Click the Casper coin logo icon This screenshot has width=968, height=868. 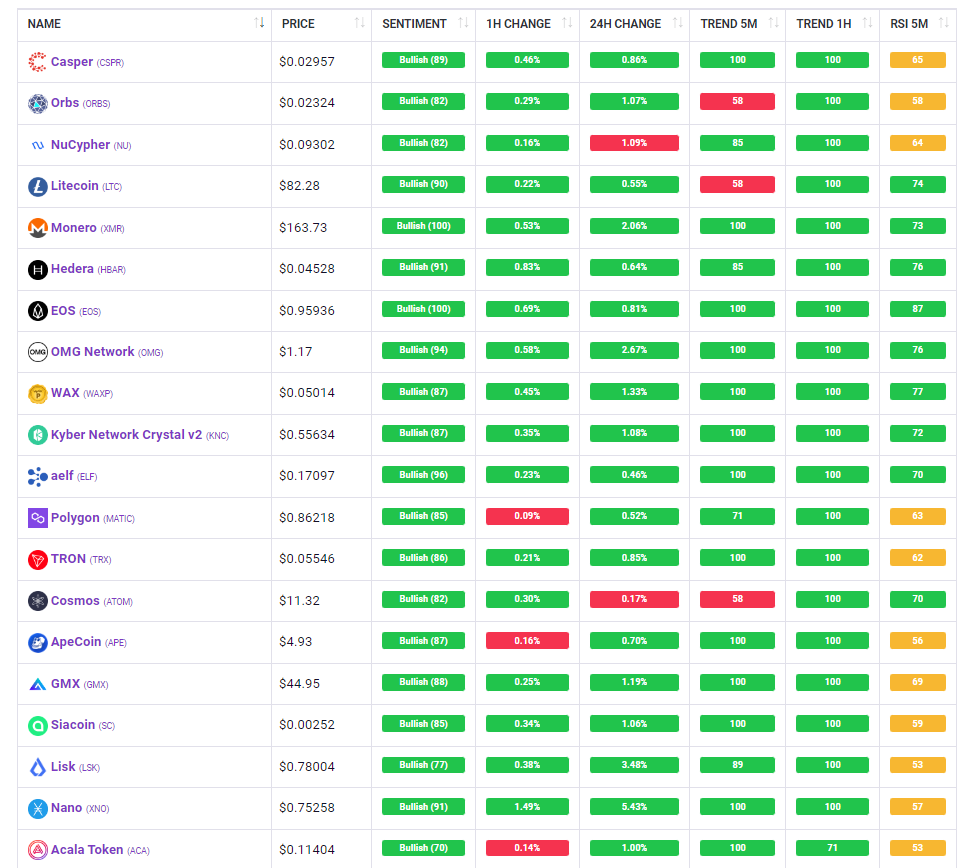[x=37, y=62]
